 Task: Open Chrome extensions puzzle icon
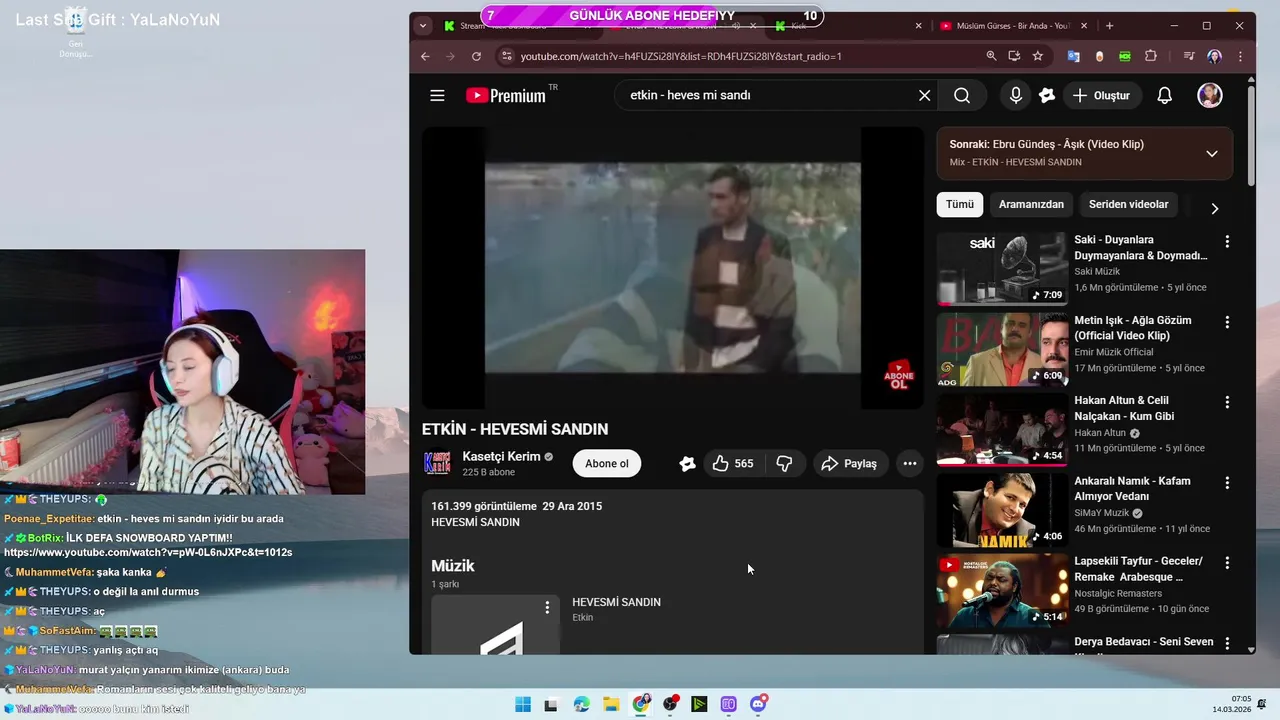click(x=1150, y=56)
